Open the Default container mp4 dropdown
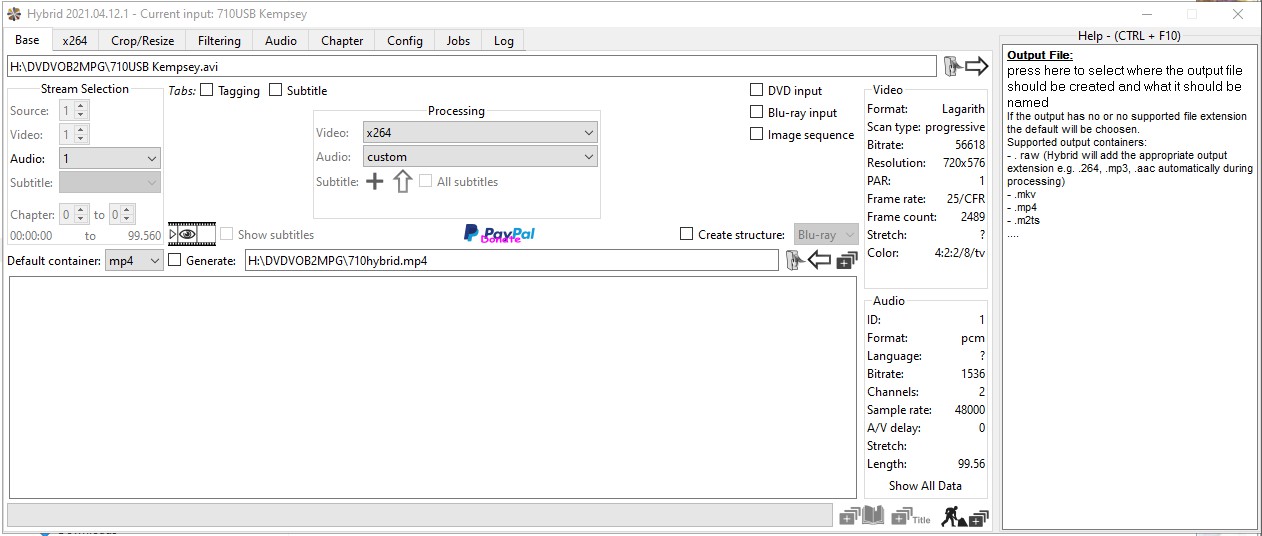Image resolution: width=1262 pixels, height=536 pixels. 134,260
